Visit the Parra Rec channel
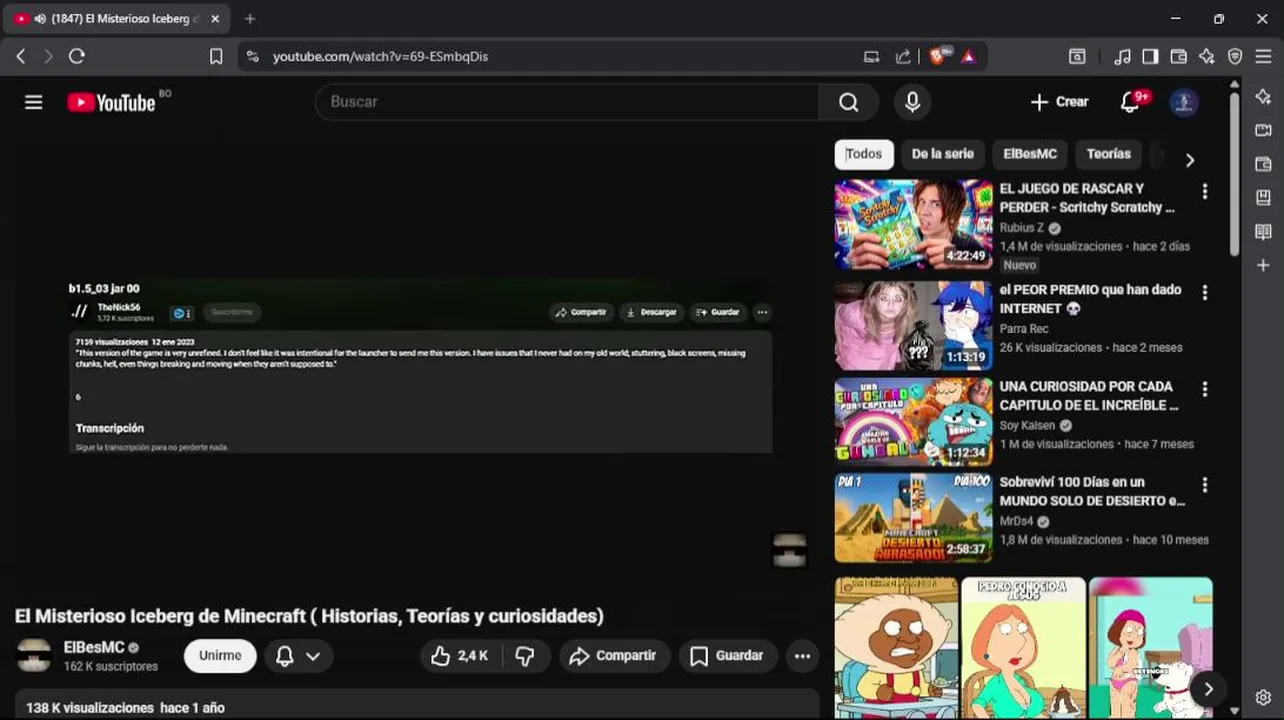Image resolution: width=1284 pixels, height=720 pixels. [x=1024, y=328]
